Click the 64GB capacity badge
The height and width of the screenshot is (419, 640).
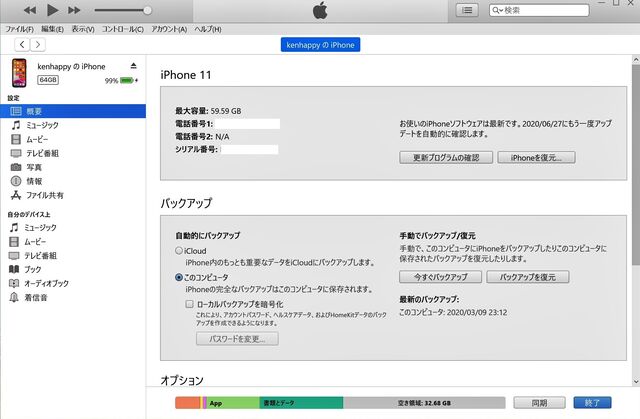coord(48,80)
